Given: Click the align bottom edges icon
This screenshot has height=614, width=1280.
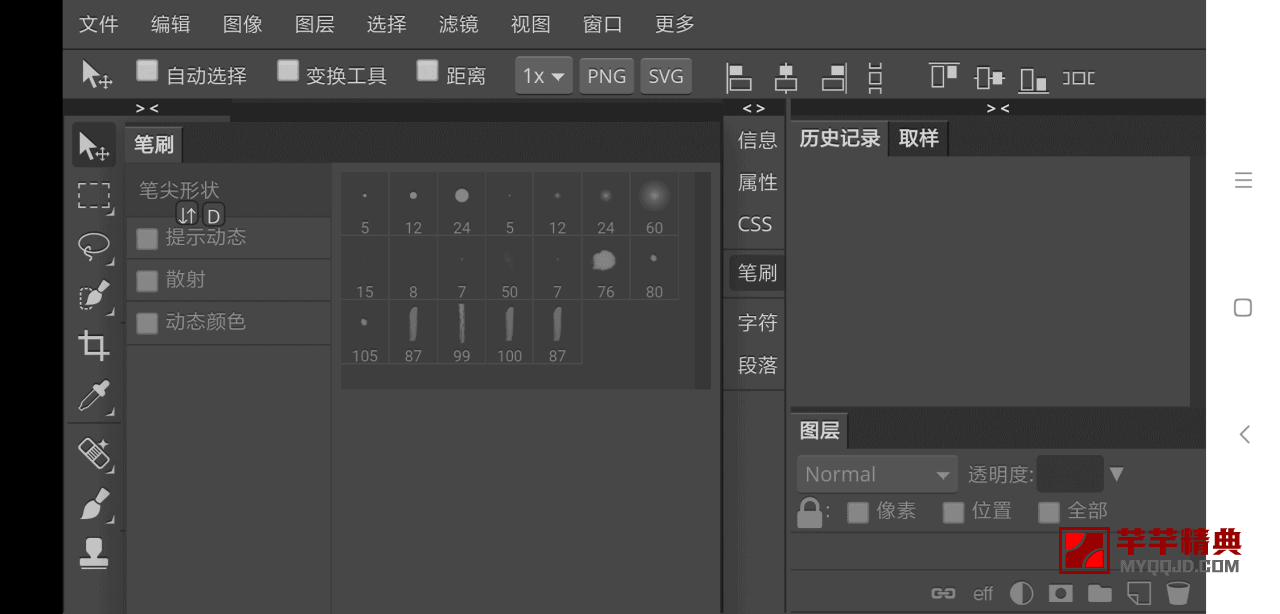Looking at the screenshot, I should 1034,79.
